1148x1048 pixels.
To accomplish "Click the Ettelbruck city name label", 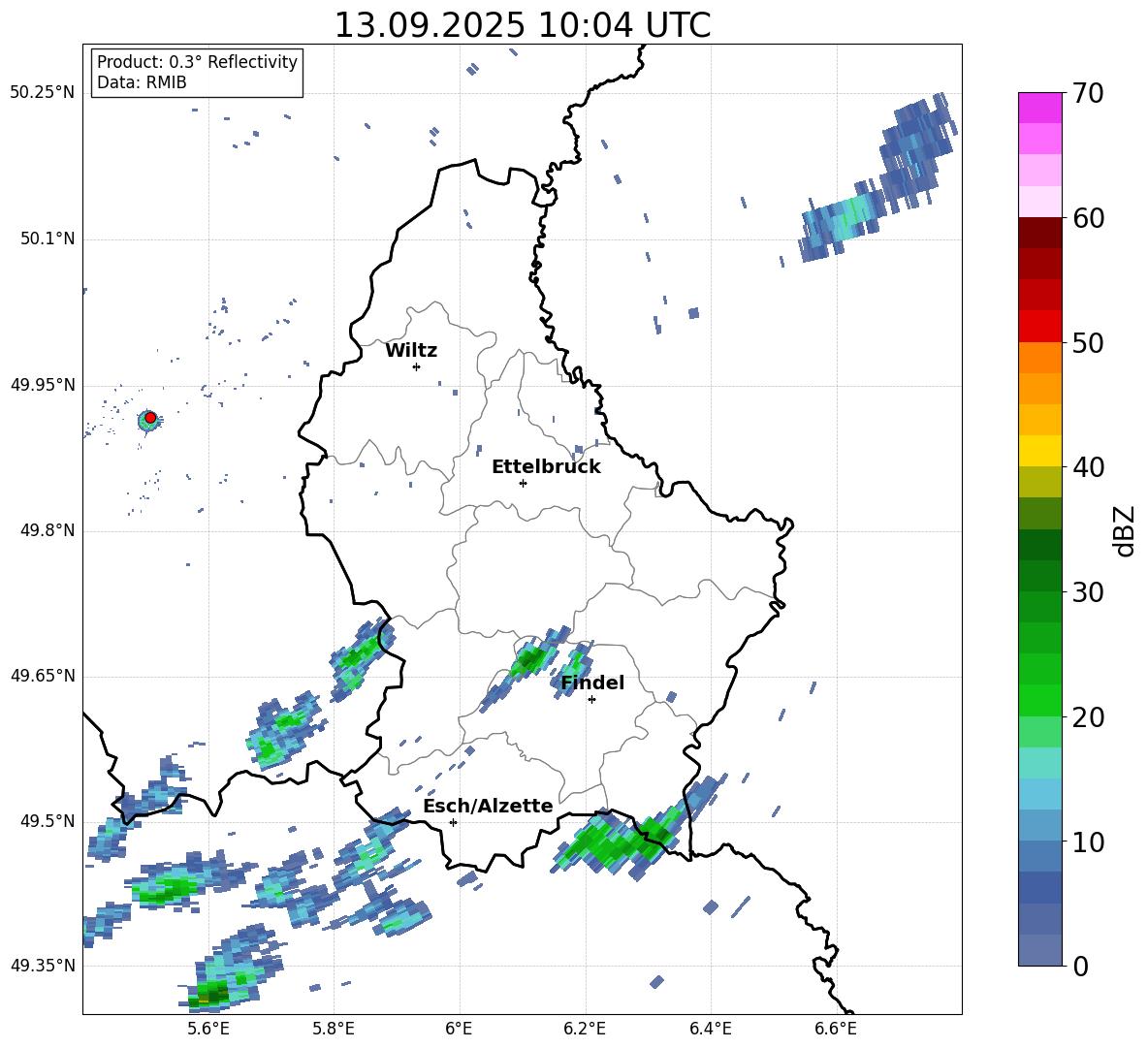I will 546,466.
